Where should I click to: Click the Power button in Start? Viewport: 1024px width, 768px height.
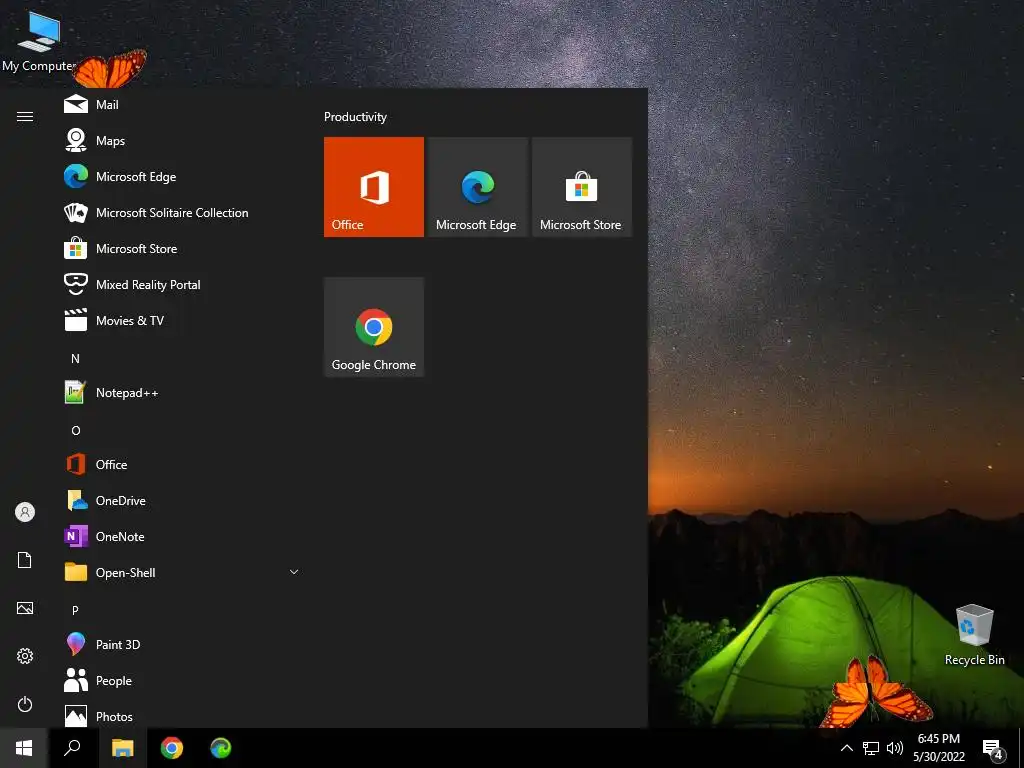pos(25,704)
